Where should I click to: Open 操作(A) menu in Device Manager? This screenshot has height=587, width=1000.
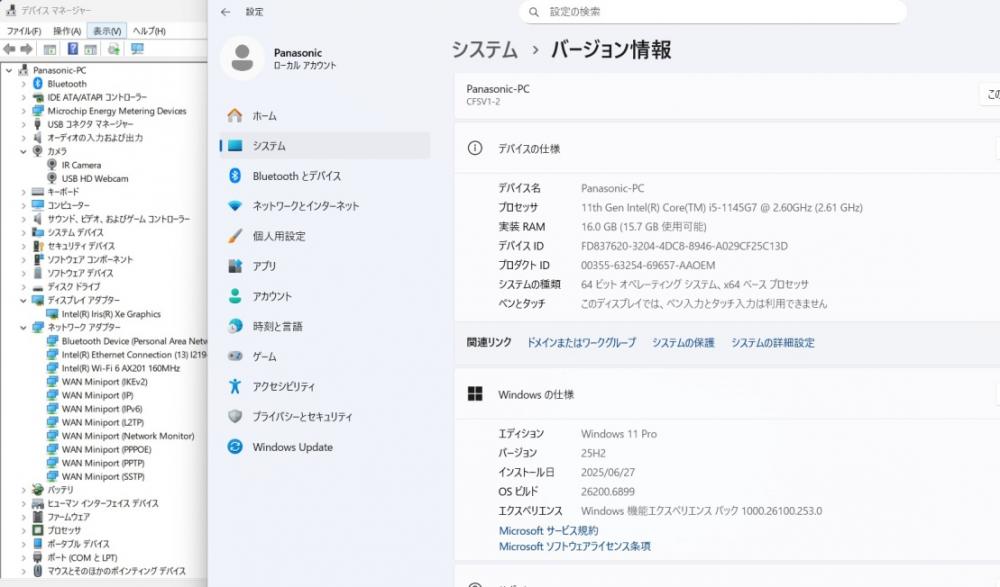click(x=67, y=31)
